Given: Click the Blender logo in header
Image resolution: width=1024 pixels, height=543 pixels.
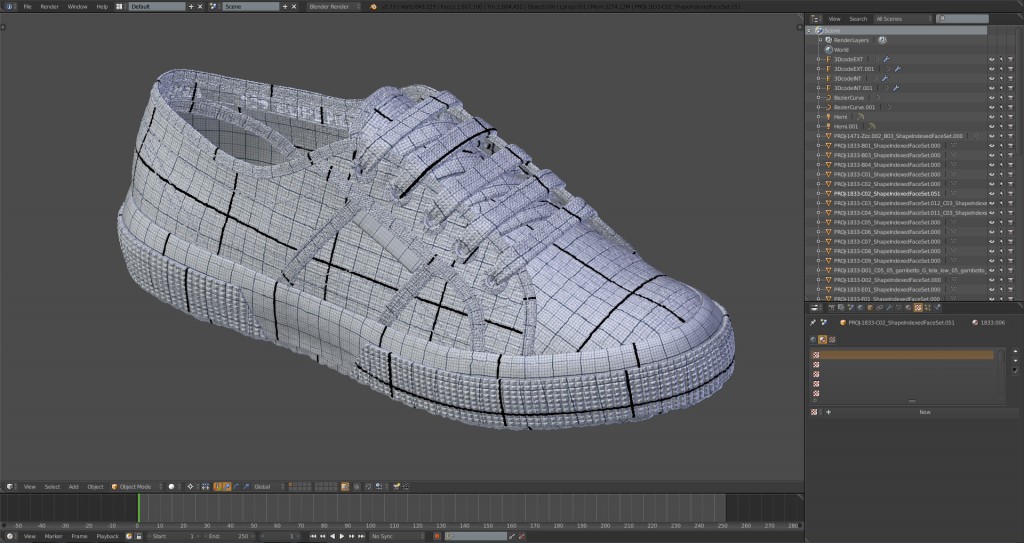Looking at the screenshot, I should click(x=373, y=7).
